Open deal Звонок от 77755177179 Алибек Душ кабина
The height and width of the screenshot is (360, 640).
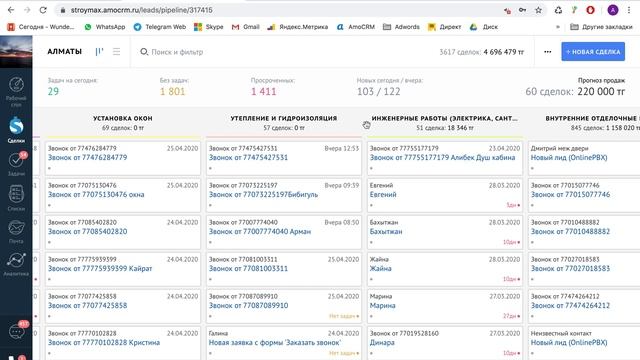click(x=442, y=158)
